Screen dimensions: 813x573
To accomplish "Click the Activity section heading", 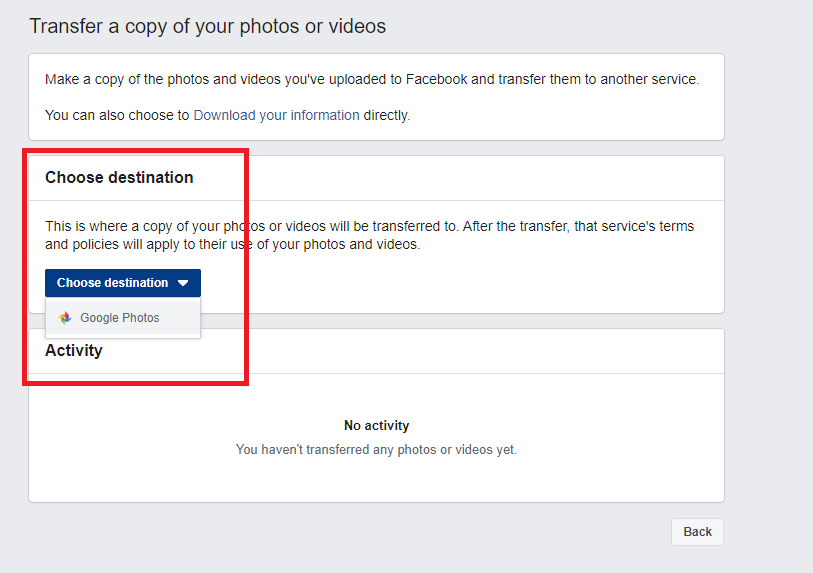I will point(74,351).
